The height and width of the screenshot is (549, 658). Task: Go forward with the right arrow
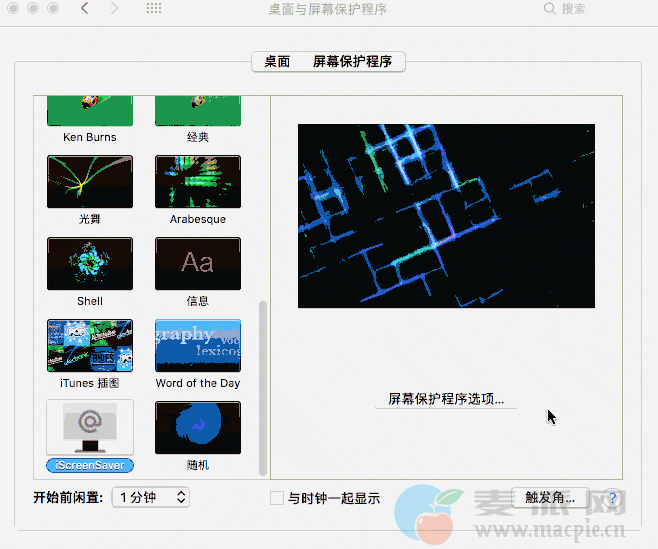click(114, 8)
